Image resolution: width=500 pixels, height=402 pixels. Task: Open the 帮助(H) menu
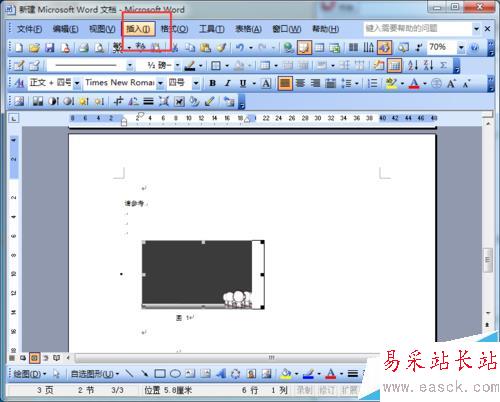(325, 29)
